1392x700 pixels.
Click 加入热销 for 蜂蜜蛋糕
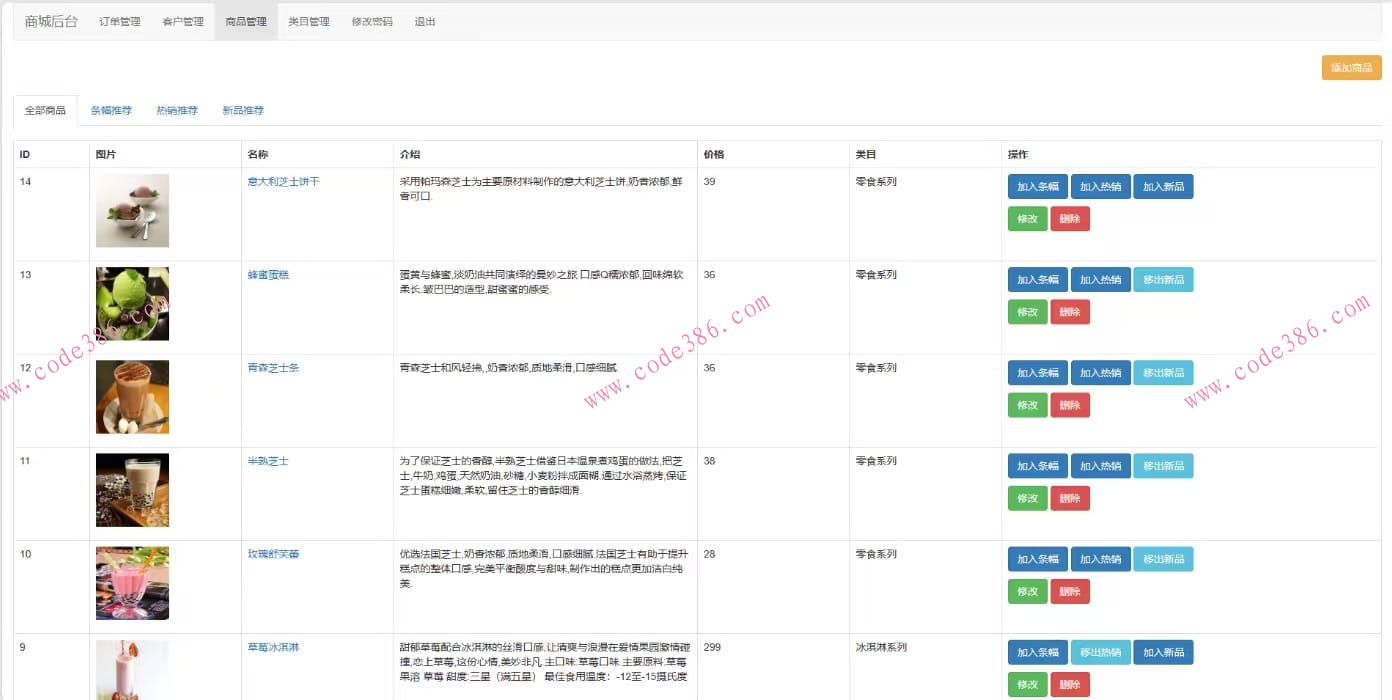(x=1100, y=279)
